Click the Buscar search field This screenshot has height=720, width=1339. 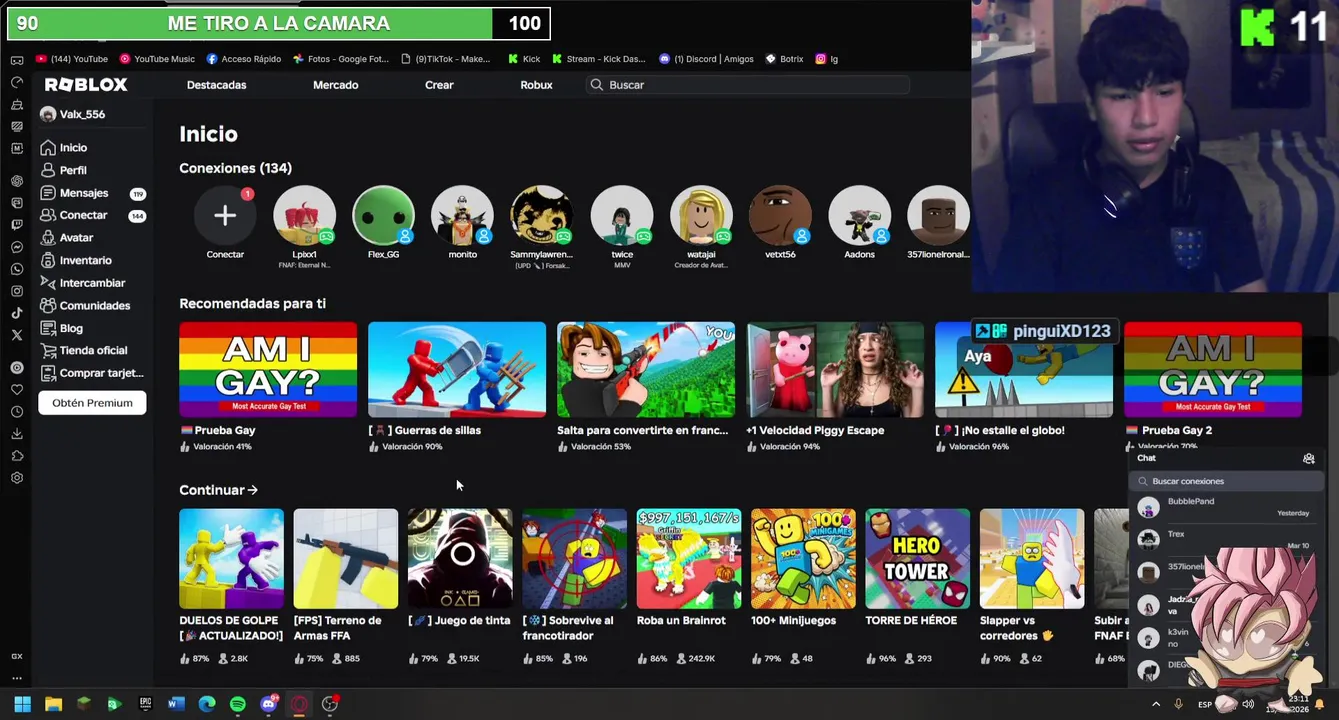coord(748,85)
